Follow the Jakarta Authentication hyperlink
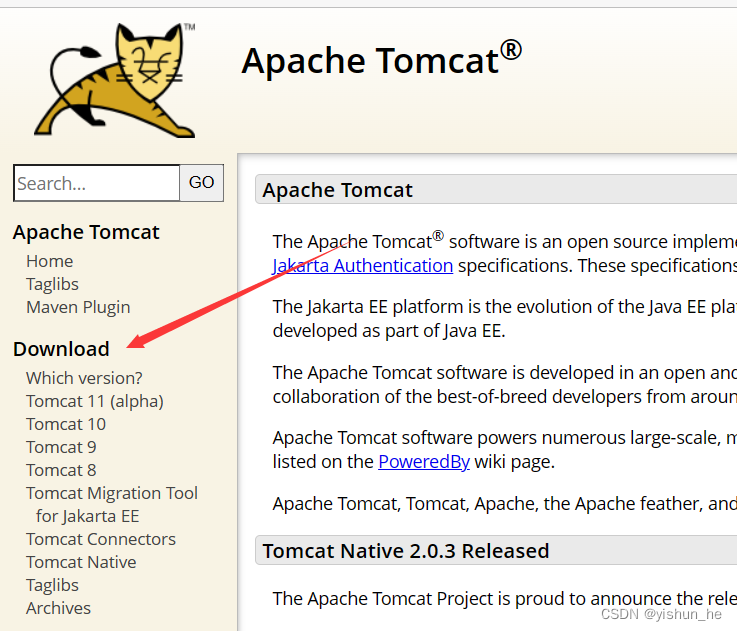This screenshot has width=737, height=631. 362,266
